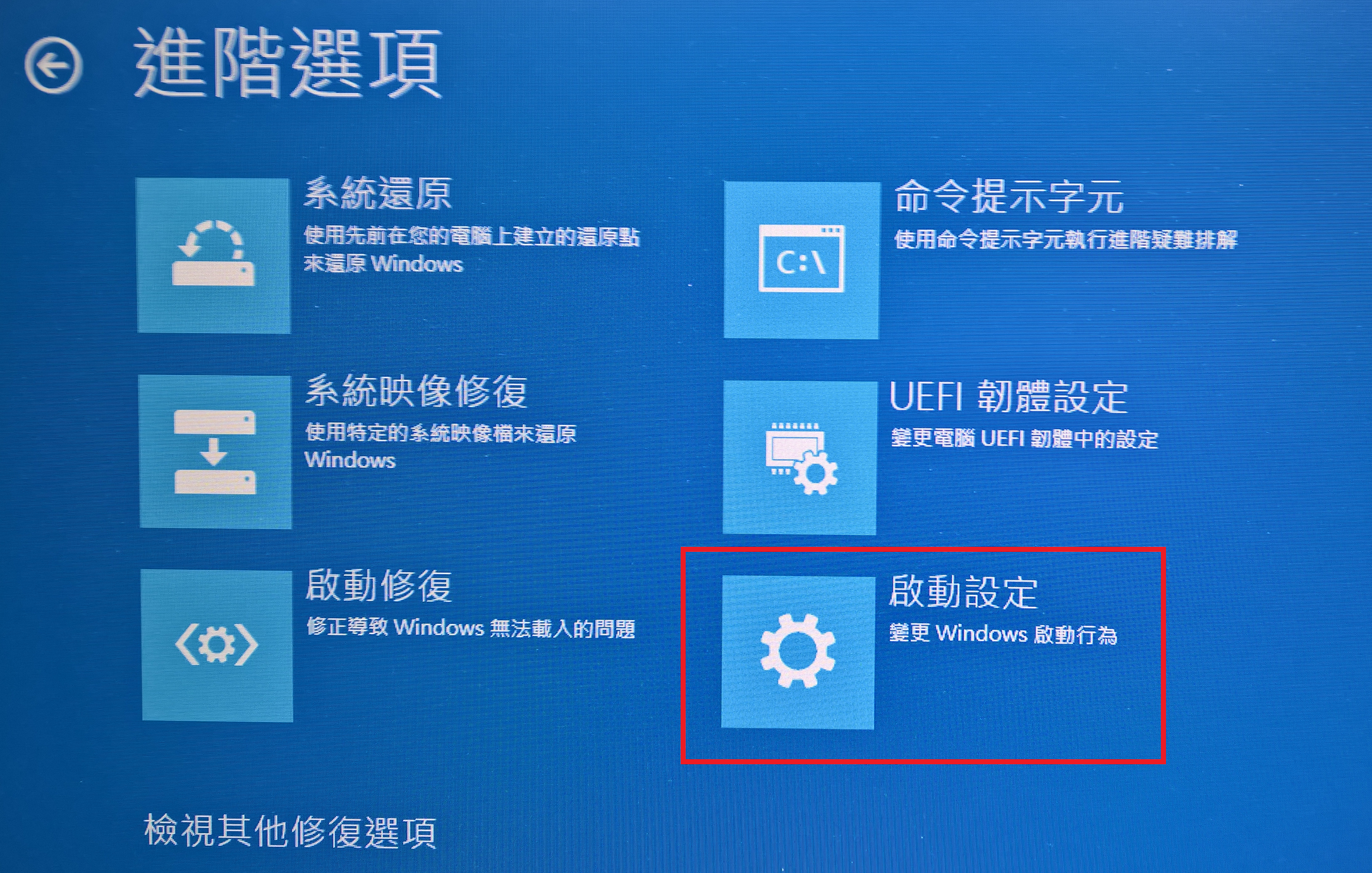Choose the 系統映像修復 title
The height and width of the screenshot is (873, 1372).
pyautogui.click(x=416, y=391)
